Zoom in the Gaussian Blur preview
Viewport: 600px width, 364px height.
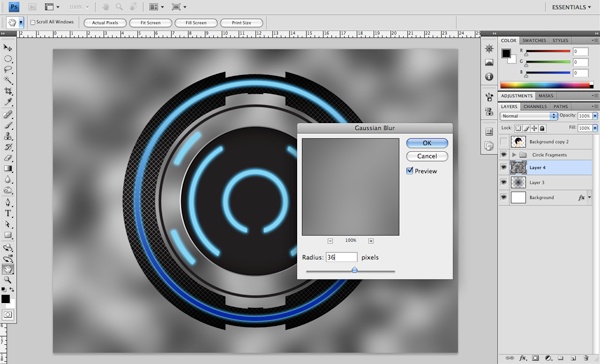370,241
